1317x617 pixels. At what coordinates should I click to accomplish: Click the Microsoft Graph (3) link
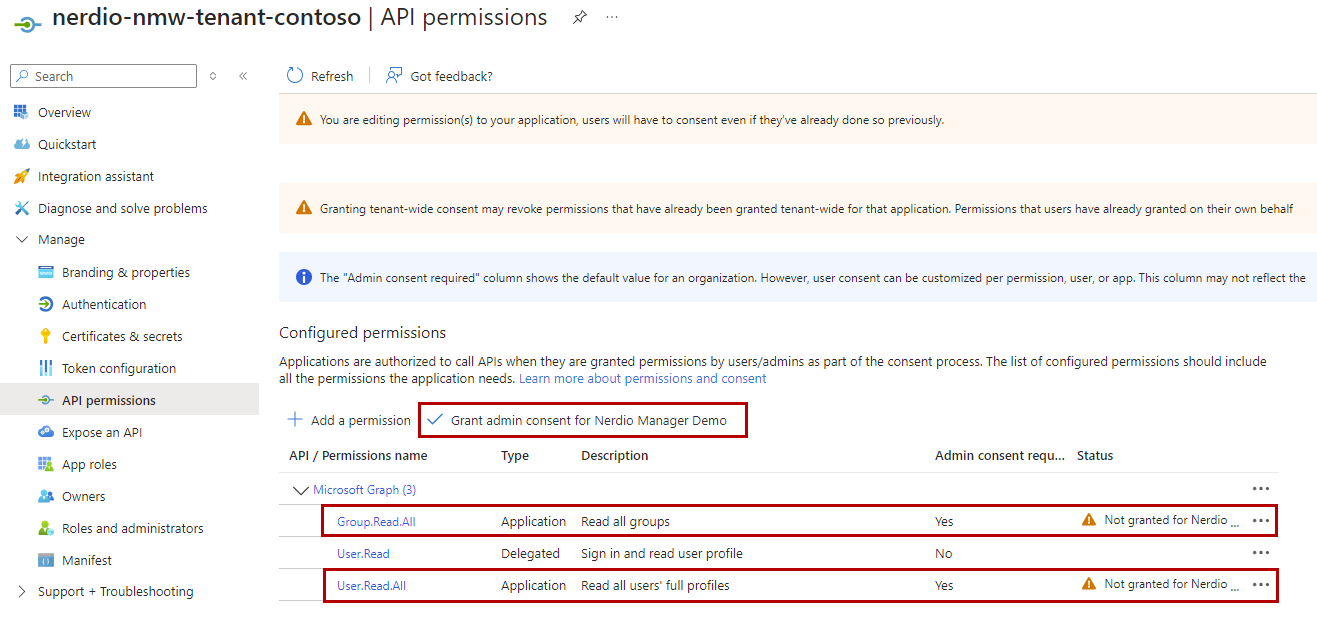click(364, 490)
